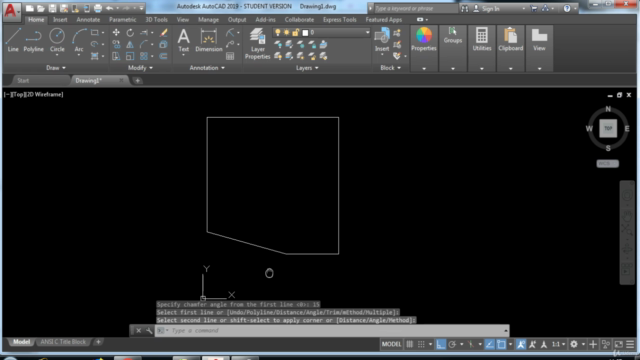
Task: Select the Line drawing tool
Action: pos(13,40)
